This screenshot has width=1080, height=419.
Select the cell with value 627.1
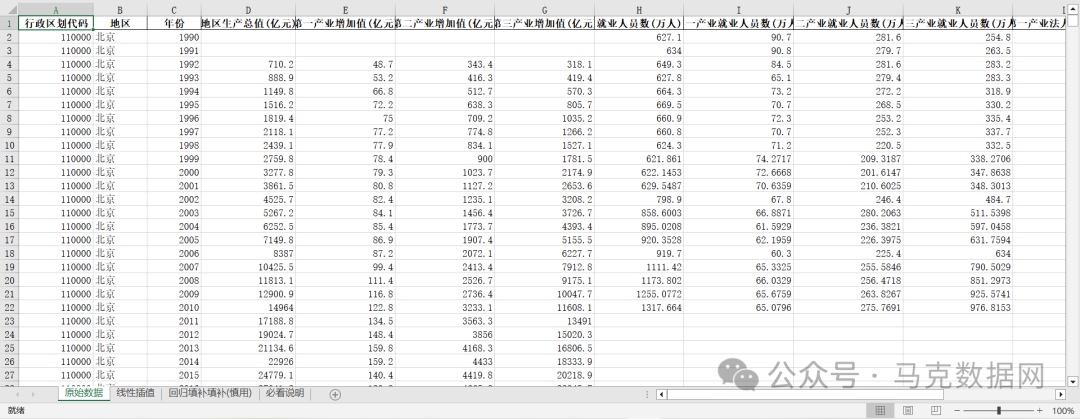639,37
